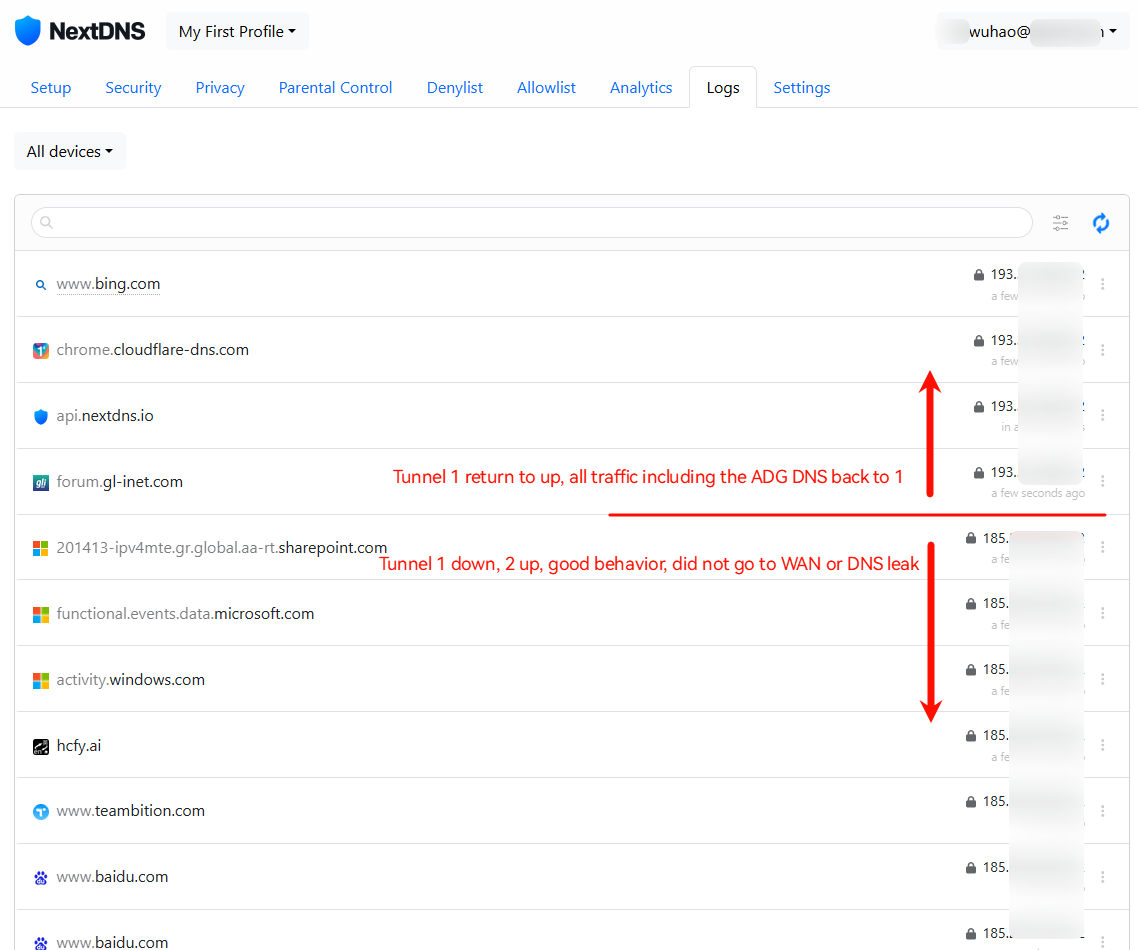
Task: Click the NextDNS shield logo
Action: click(28, 31)
